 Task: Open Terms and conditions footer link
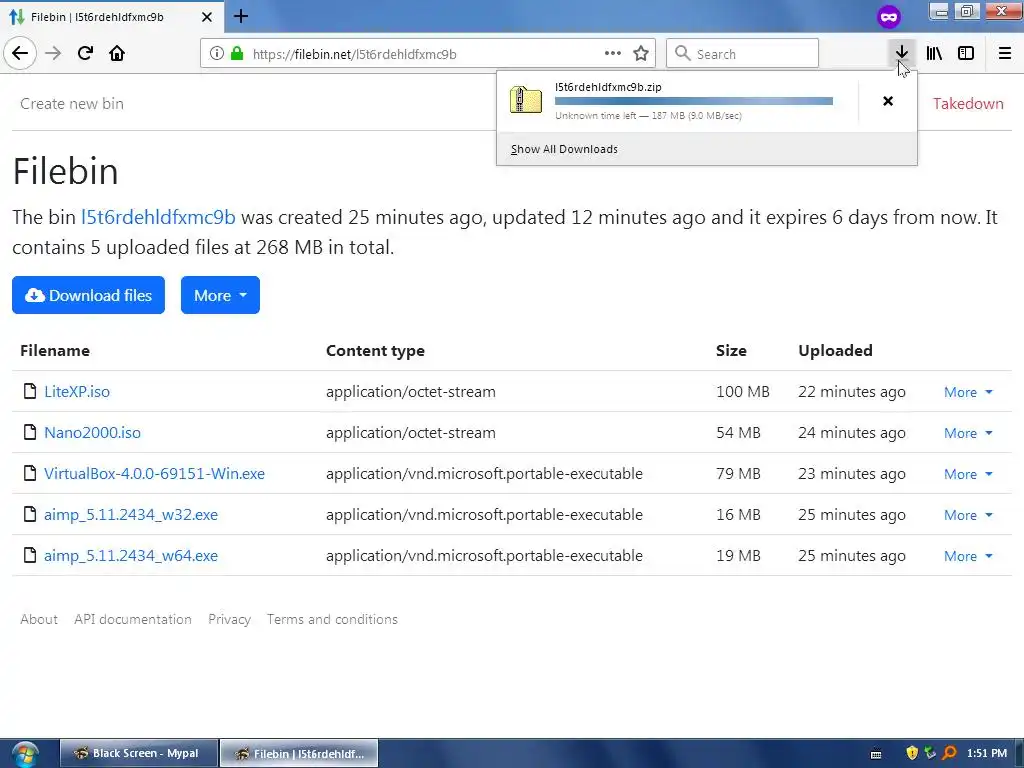(x=332, y=619)
